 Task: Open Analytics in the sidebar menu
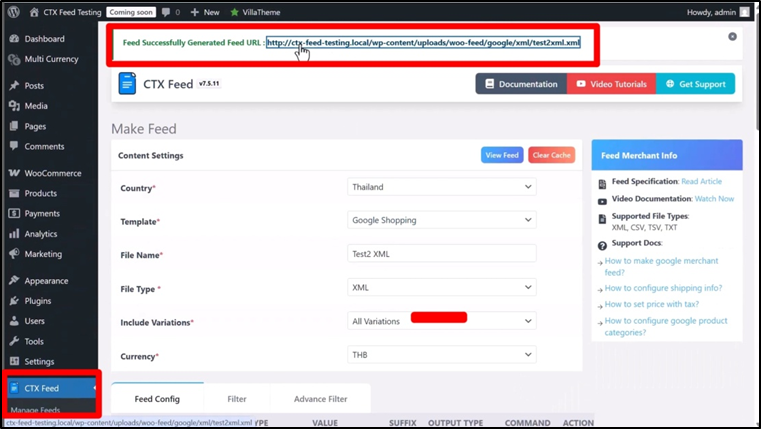41,234
